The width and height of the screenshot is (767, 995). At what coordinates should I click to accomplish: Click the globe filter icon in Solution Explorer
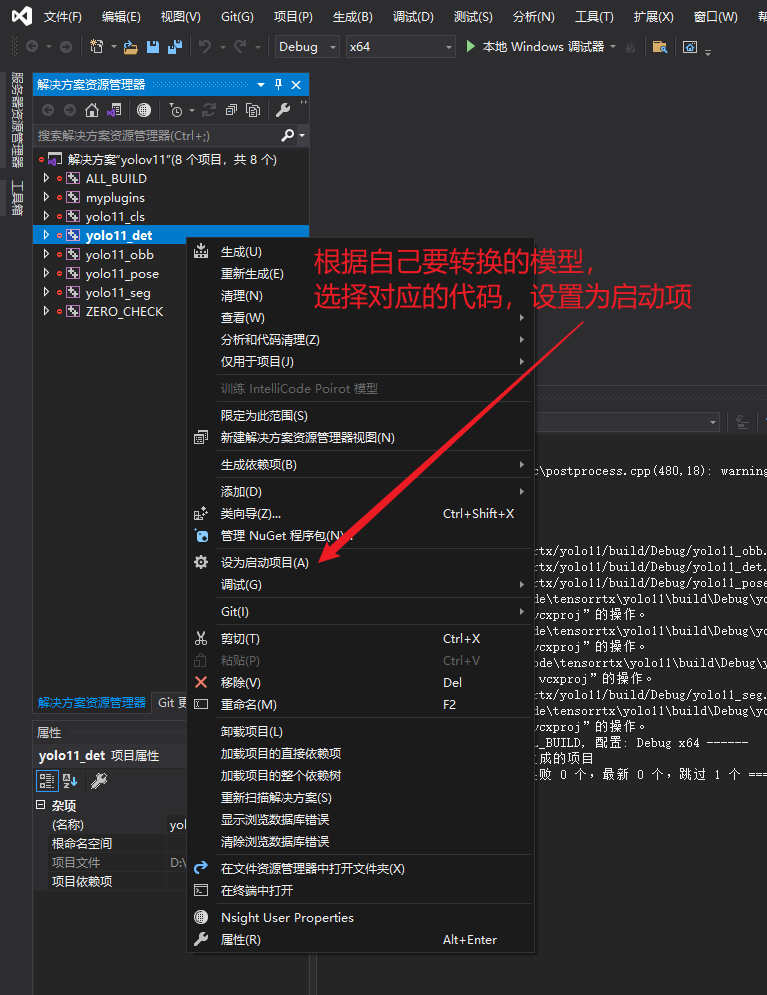[x=144, y=110]
